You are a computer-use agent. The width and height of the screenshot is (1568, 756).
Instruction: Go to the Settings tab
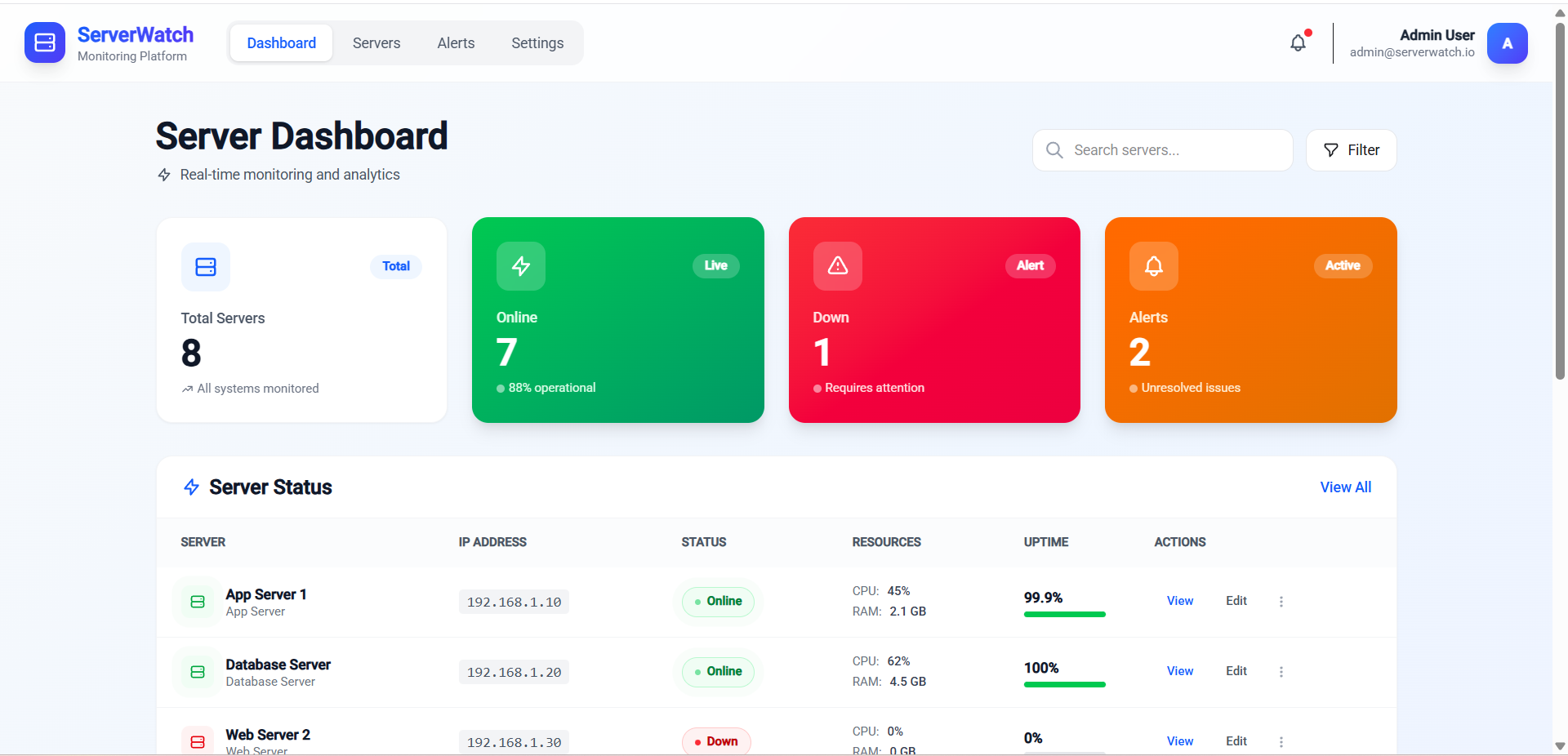click(537, 43)
